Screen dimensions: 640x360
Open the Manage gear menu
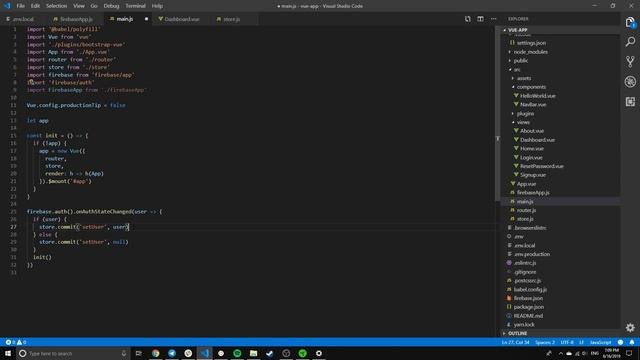pos(630,327)
